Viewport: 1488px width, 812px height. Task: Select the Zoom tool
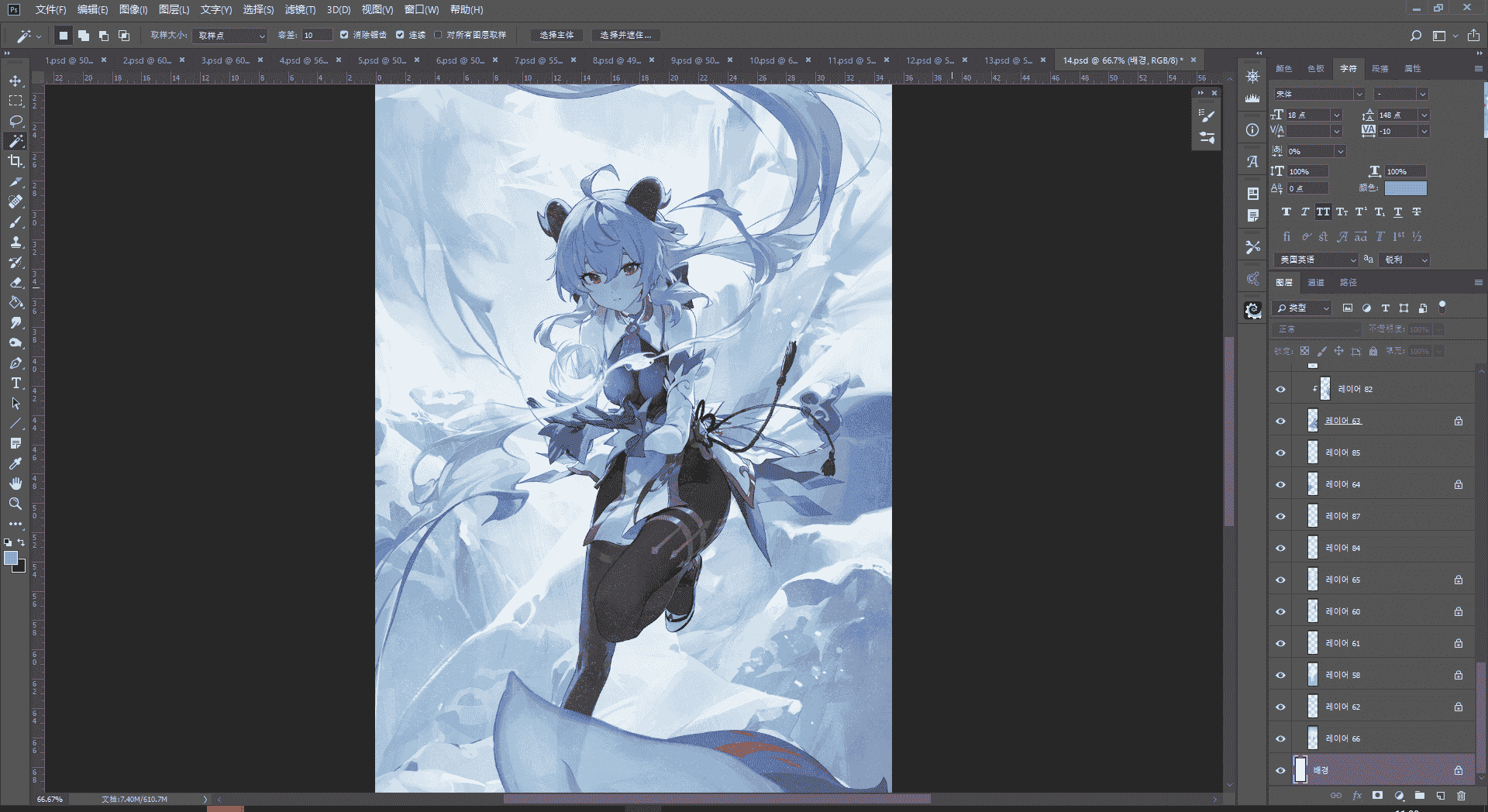[x=15, y=504]
